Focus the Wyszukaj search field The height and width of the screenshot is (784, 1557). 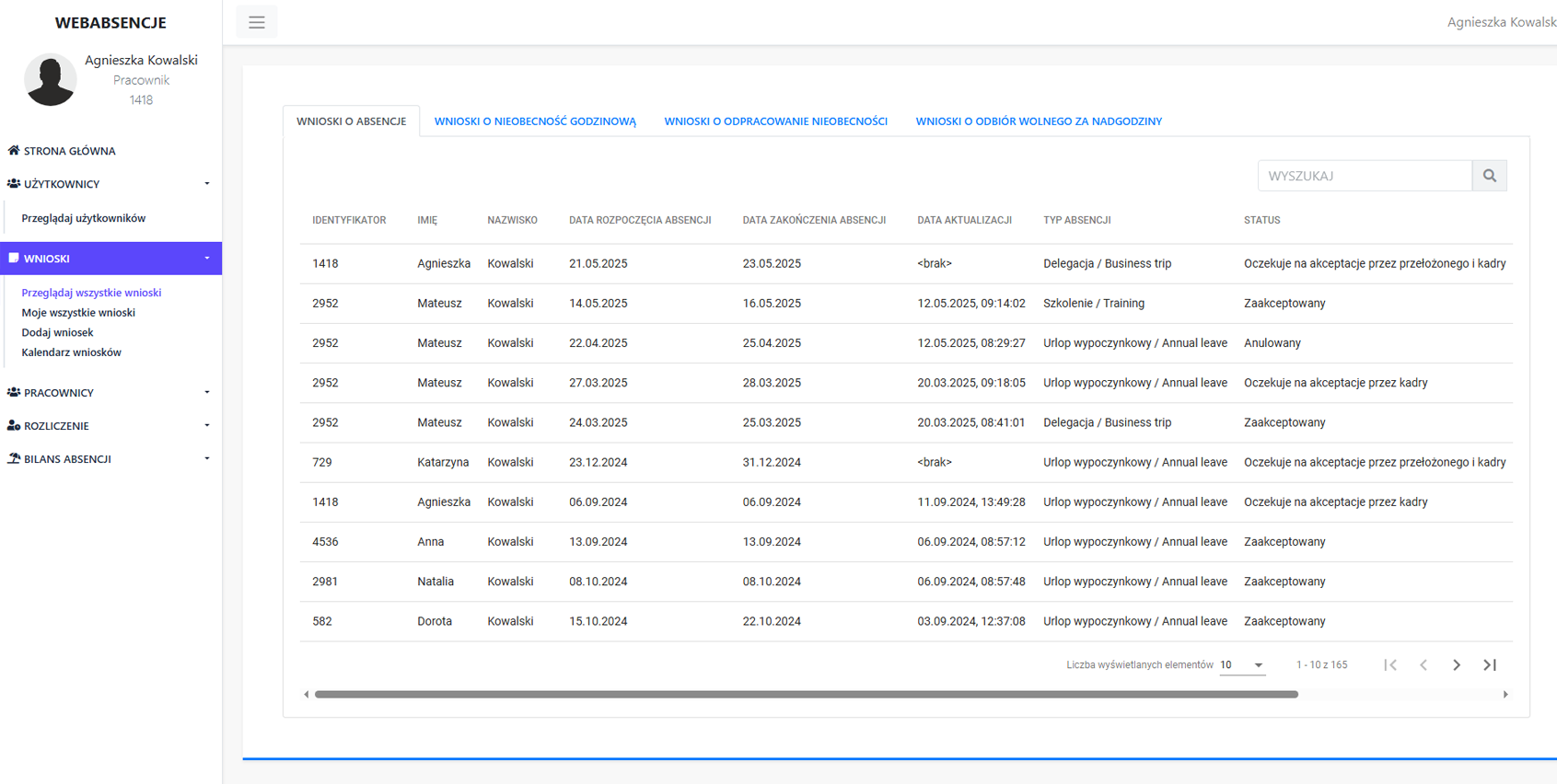[1365, 176]
